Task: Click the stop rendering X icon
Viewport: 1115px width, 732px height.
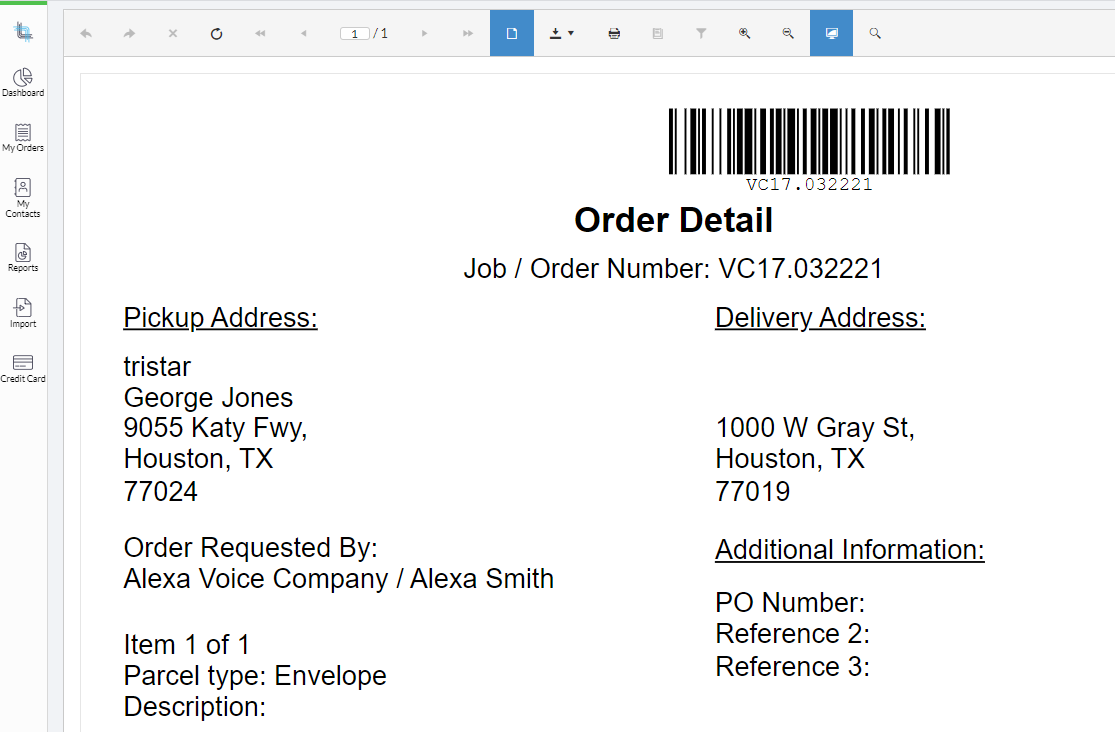Action: [173, 33]
